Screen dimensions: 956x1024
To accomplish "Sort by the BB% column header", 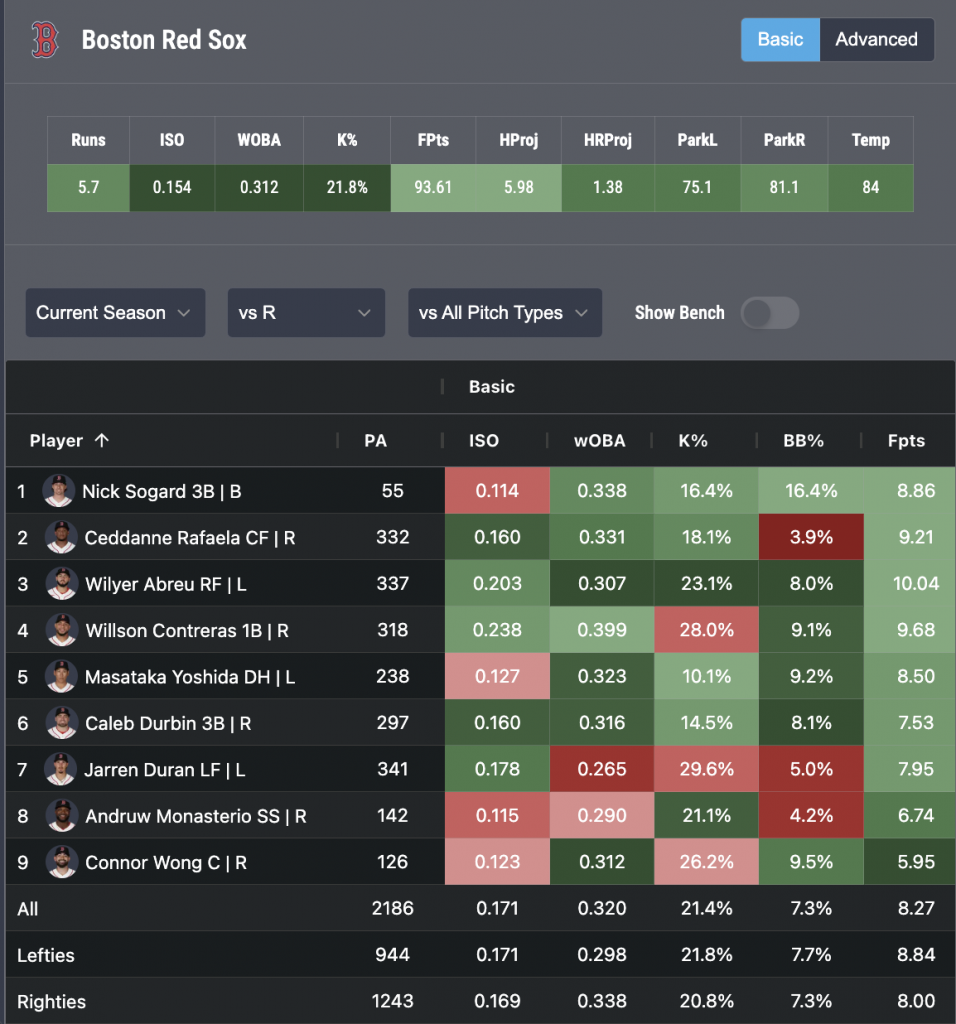I will pos(803,441).
